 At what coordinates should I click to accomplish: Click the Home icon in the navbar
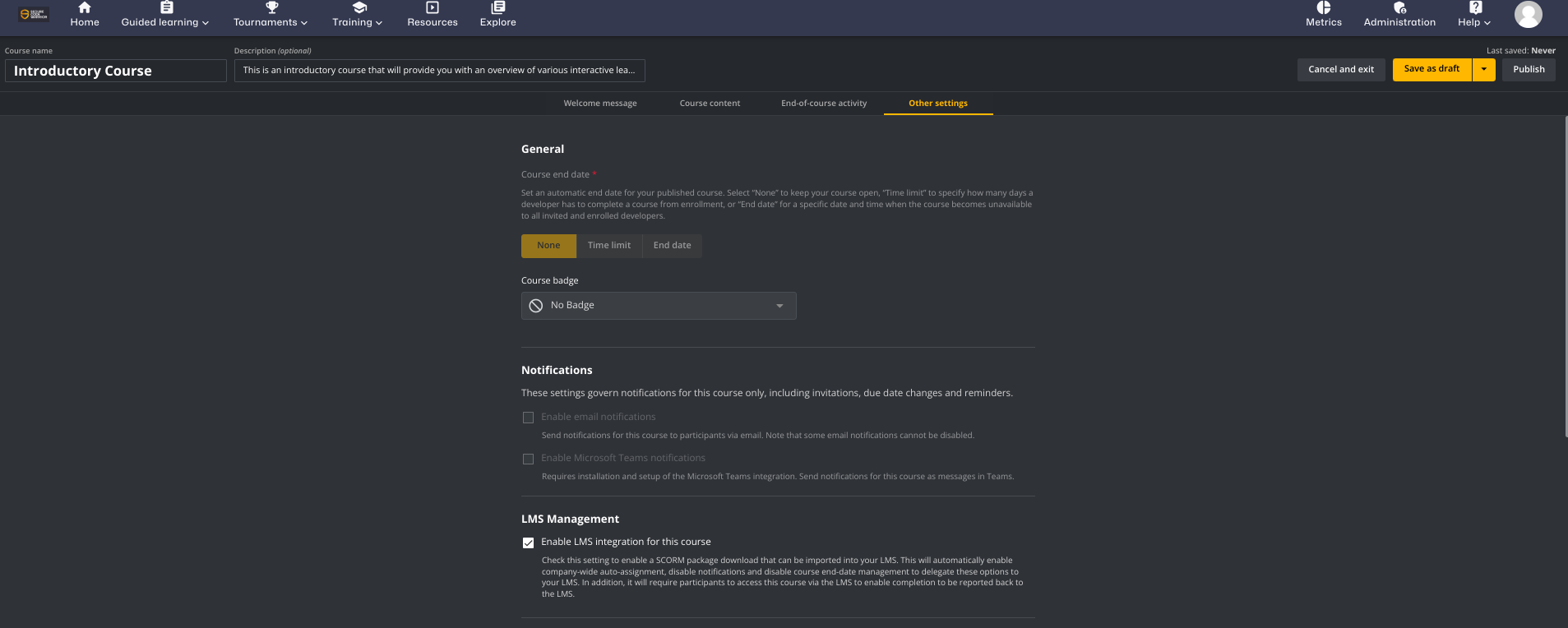85,7
